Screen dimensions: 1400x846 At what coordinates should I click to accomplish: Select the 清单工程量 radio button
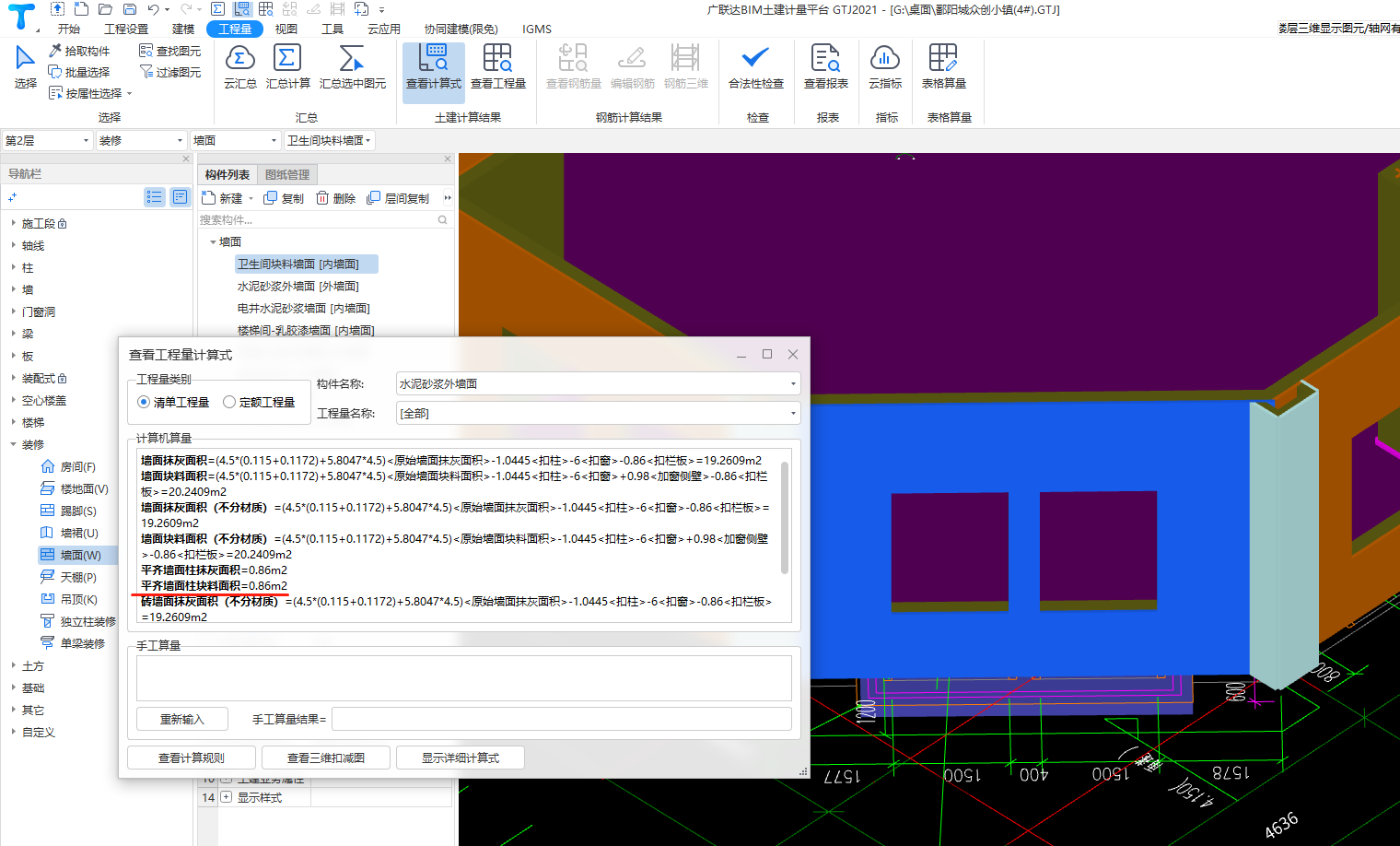[144, 403]
